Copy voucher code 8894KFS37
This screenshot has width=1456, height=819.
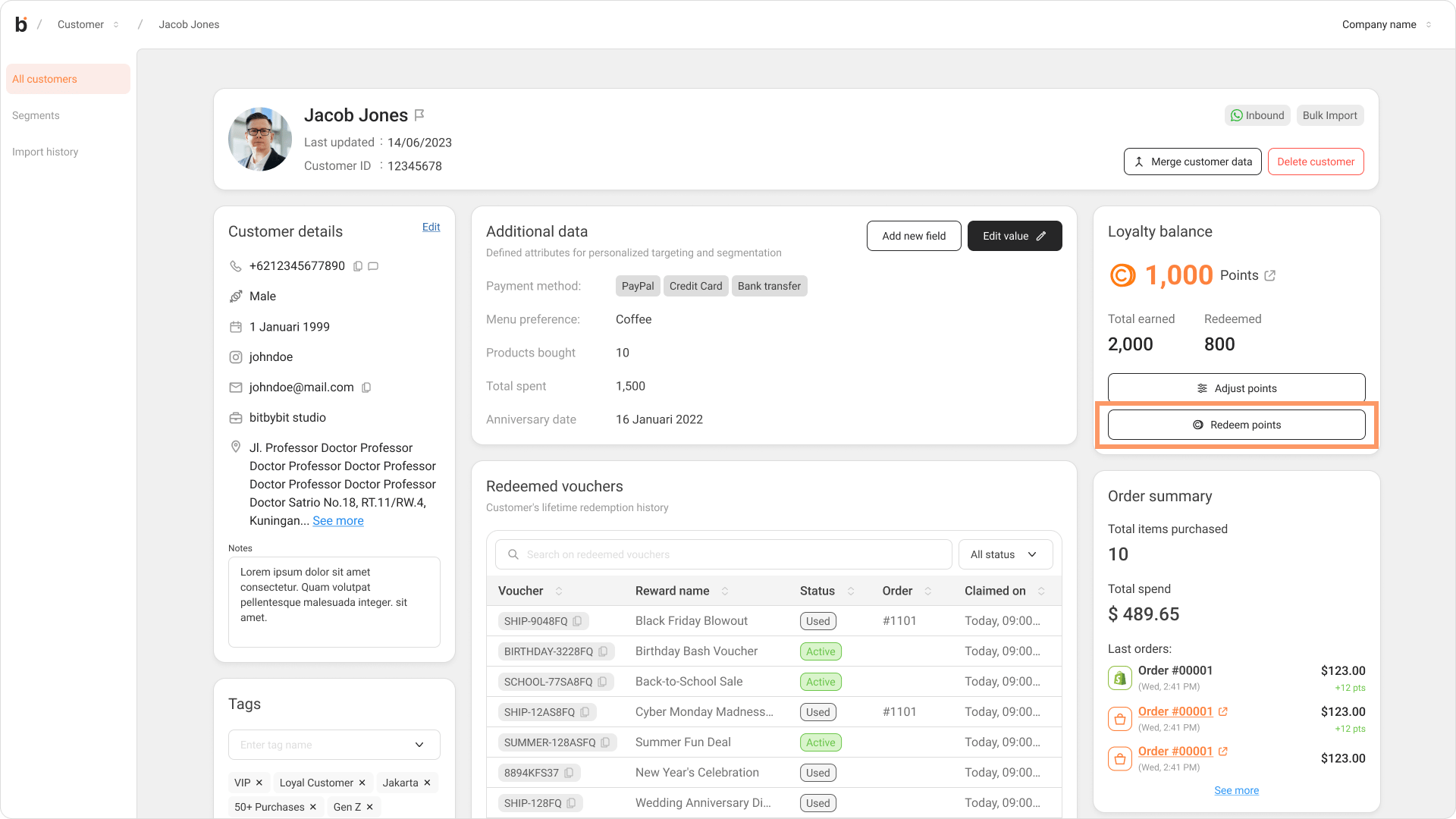click(x=569, y=773)
